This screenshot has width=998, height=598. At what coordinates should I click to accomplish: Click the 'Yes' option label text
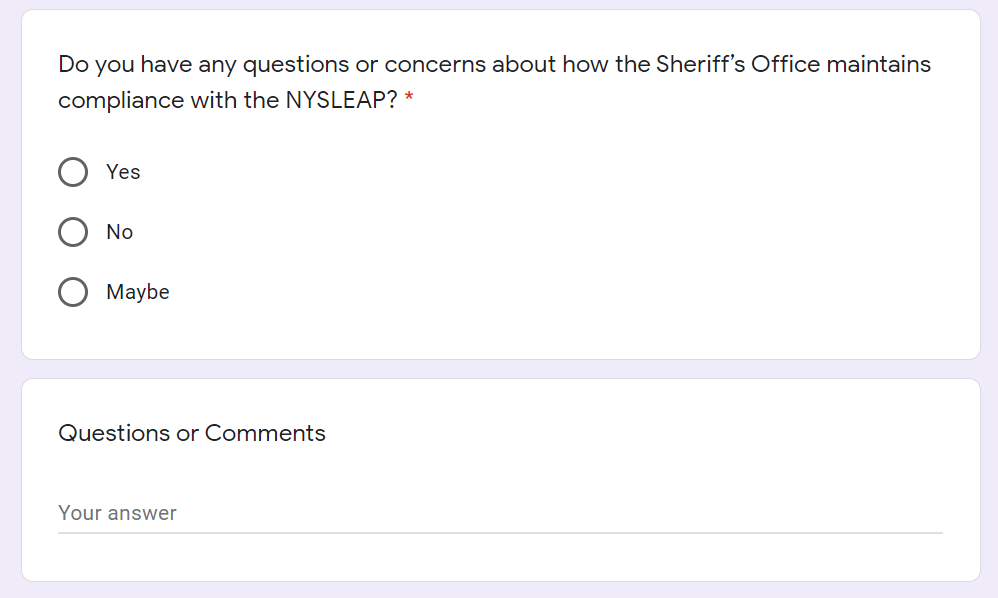pyautogui.click(x=123, y=172)
